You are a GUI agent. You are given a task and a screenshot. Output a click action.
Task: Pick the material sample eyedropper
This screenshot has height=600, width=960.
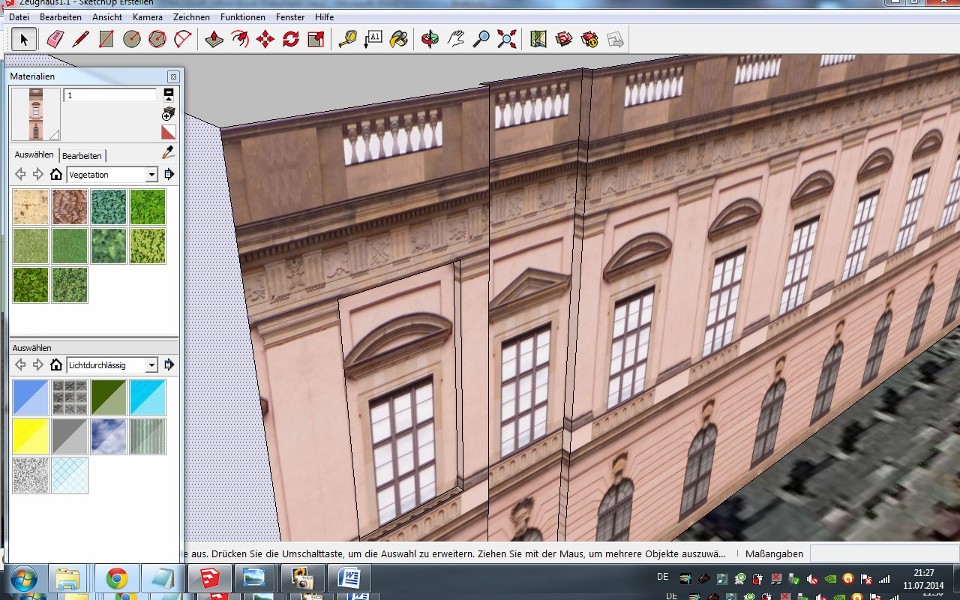pyautogui.click(x=168, y=152)
